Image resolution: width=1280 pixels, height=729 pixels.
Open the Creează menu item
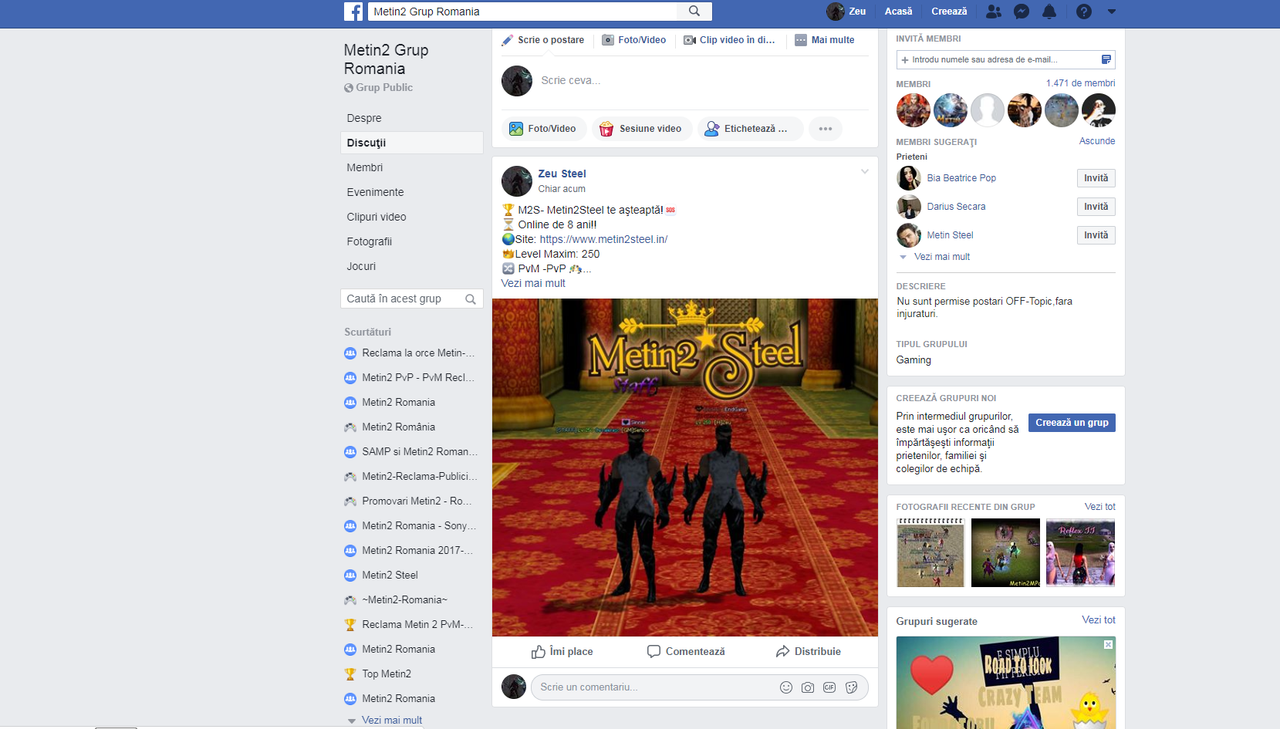click(949, 12)
